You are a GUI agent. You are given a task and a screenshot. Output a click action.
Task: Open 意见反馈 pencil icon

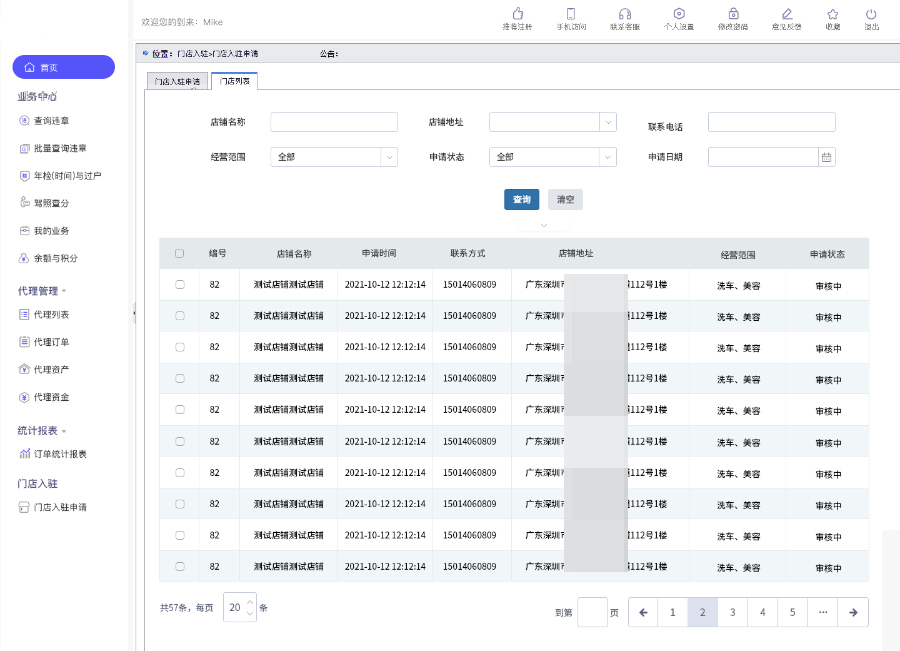click(787, 13)
